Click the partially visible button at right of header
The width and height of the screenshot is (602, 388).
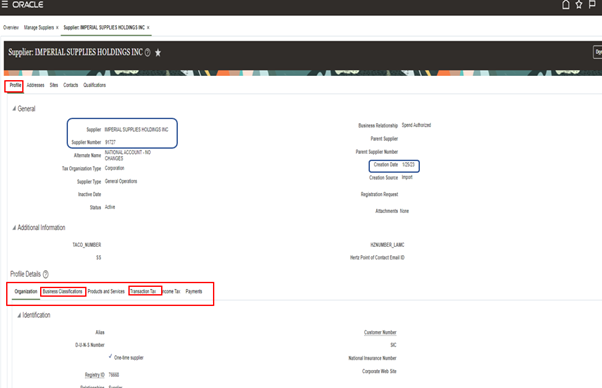click(598, 52)
